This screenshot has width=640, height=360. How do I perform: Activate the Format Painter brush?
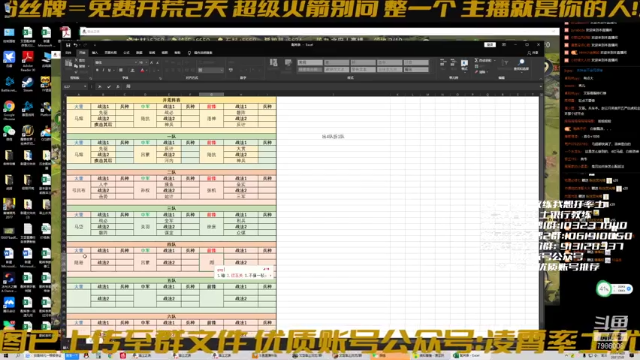click(x=76, y=71)
